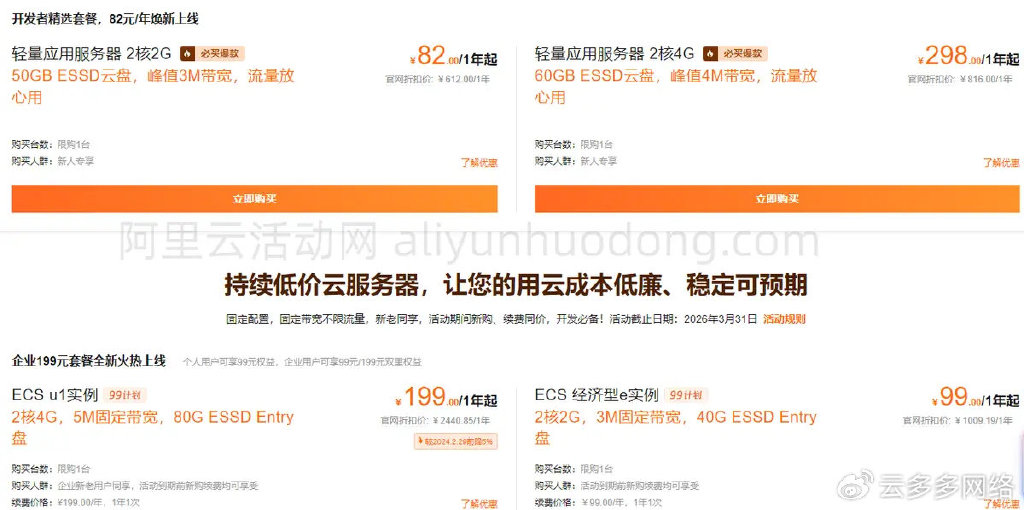Click 立即购买 for the 2核4G server

coord(777,199)
